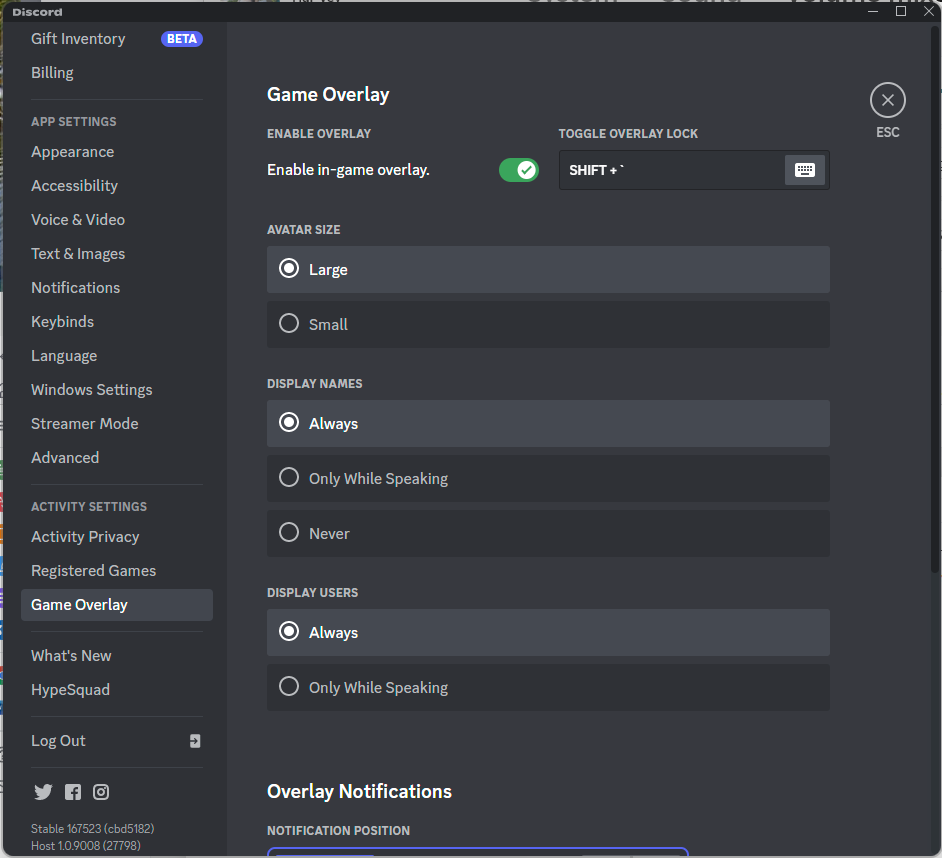Choose Only While Speaking under Display Names
Image resolution: width=942 pixels, height=858 pixels.
[x=548, y=478]
